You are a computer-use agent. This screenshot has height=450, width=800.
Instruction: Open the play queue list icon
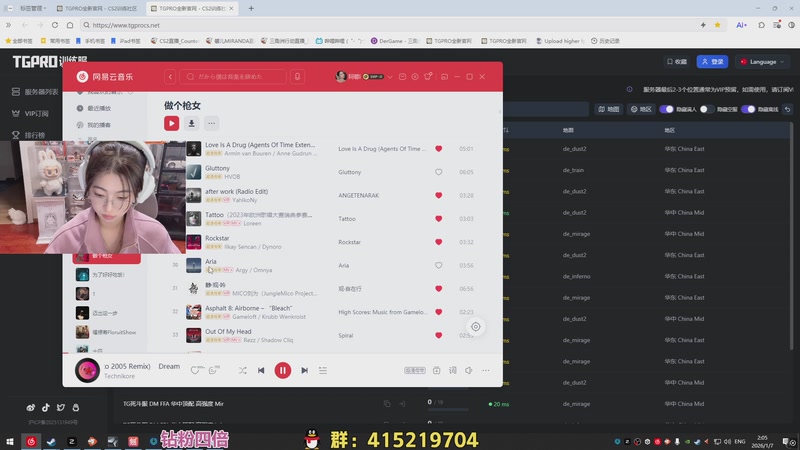pos(323,370)
